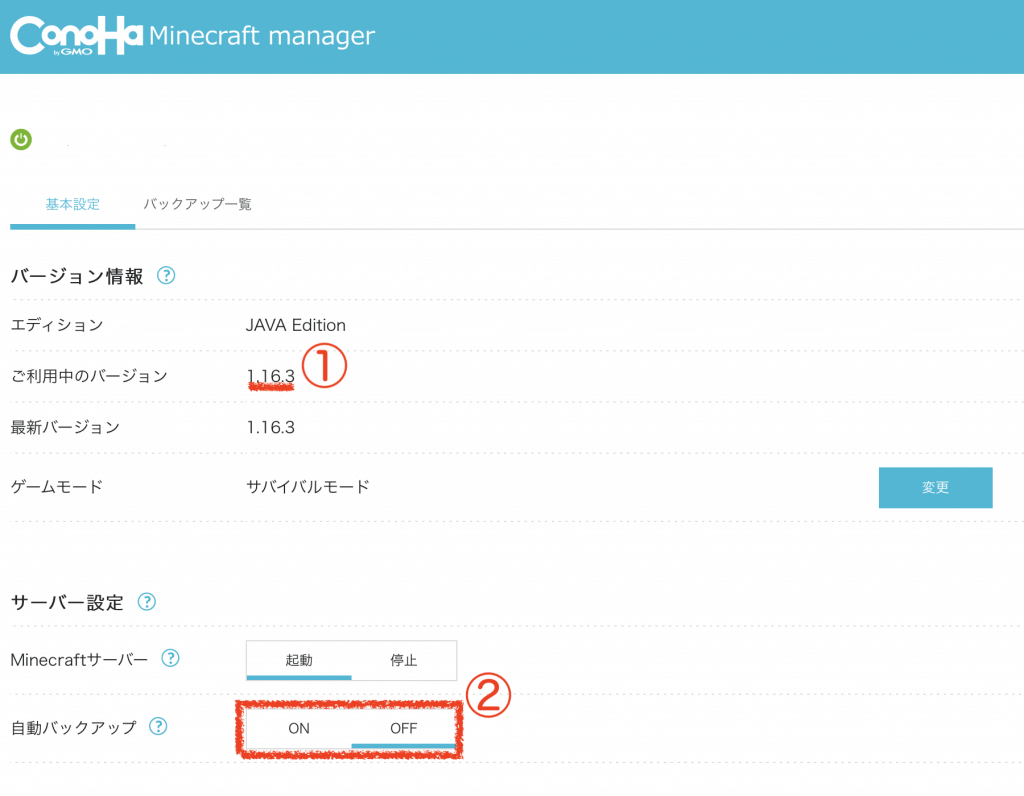This screenshot has width=1024, height=796.
Task: Select 停止 to stop Minecraft server
Action: click(404, 660)
